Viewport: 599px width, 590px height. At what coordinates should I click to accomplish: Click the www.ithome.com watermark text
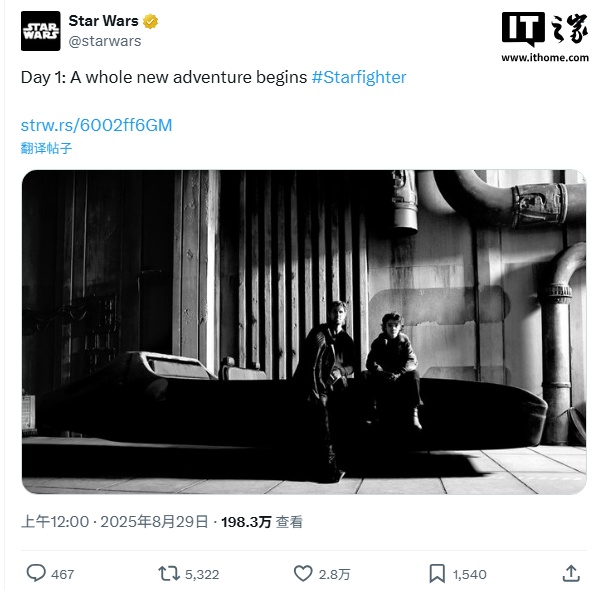pos(545,57)
